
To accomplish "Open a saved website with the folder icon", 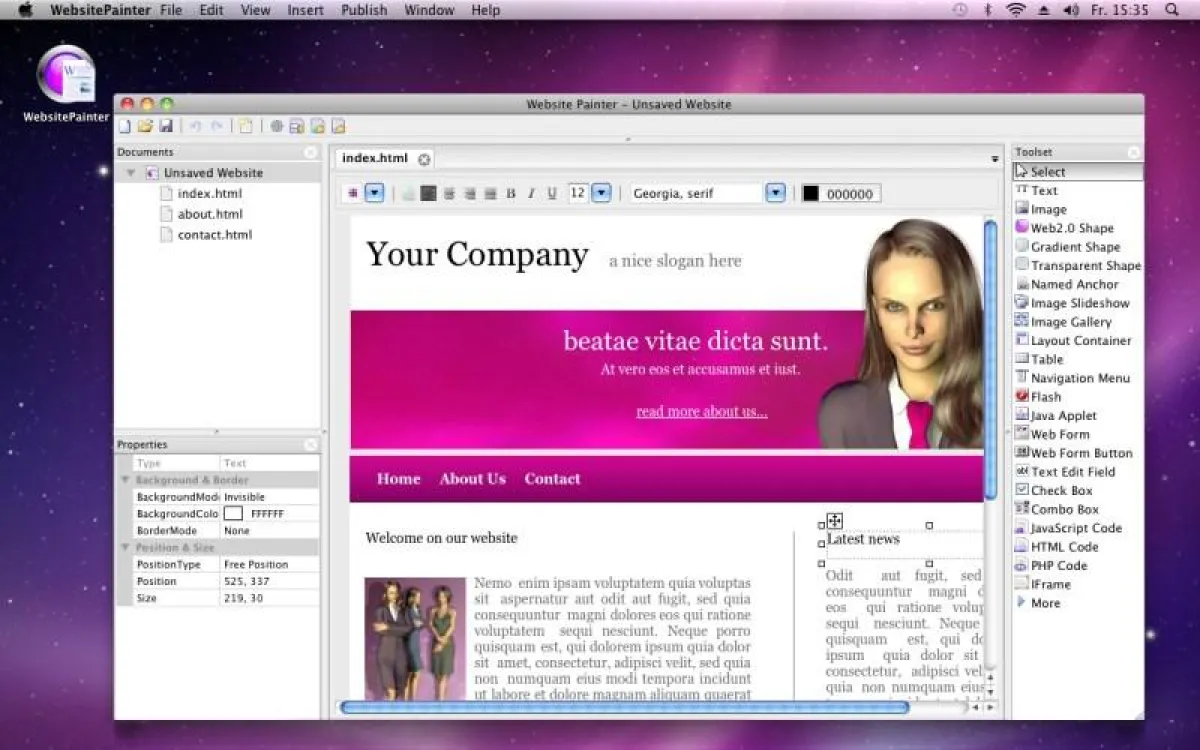I will pyautogui.click(x=143, y=125).
